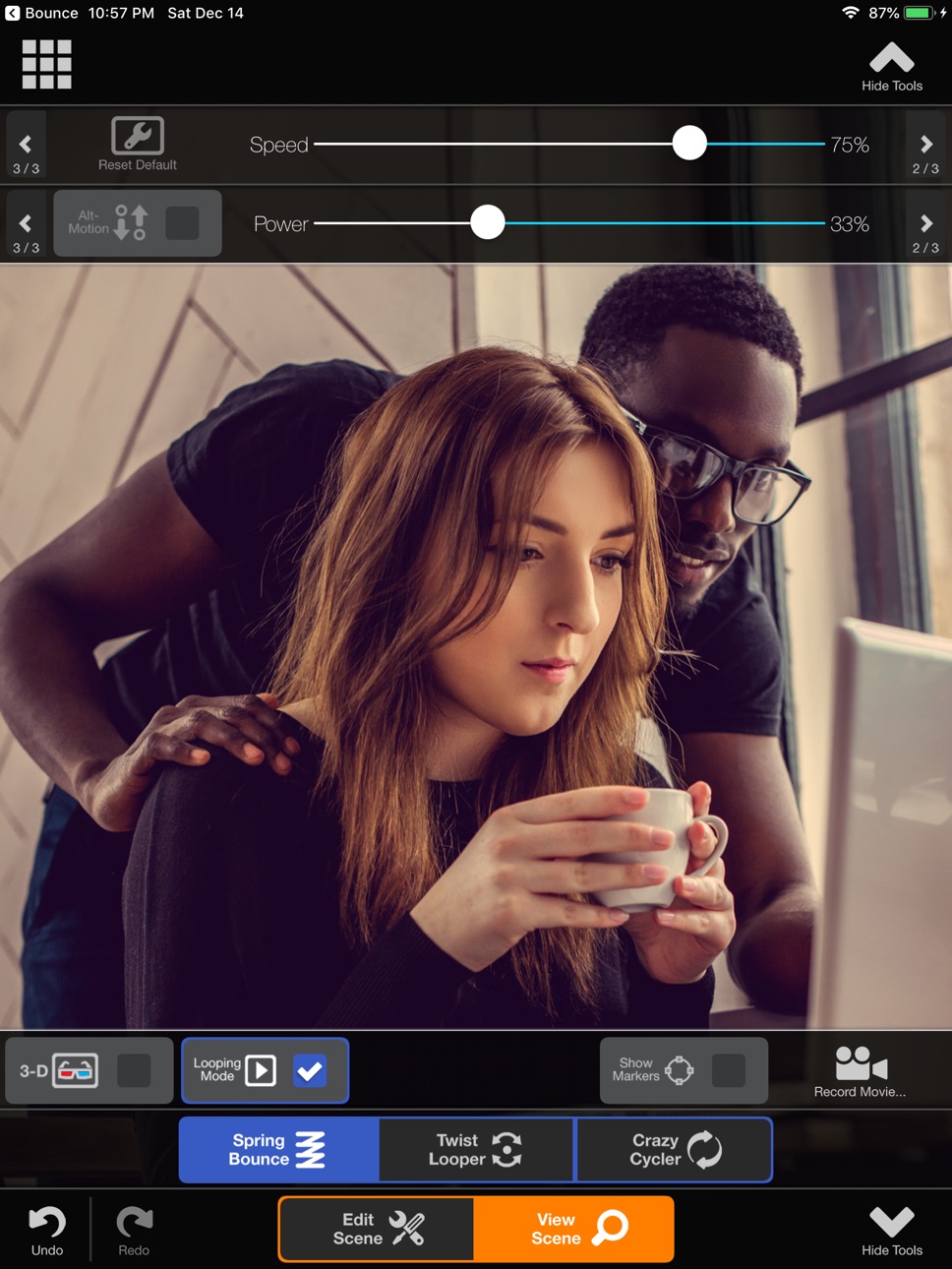Click the 3-D glasses icon
952x1269 pixels.
click(76, 1070)
